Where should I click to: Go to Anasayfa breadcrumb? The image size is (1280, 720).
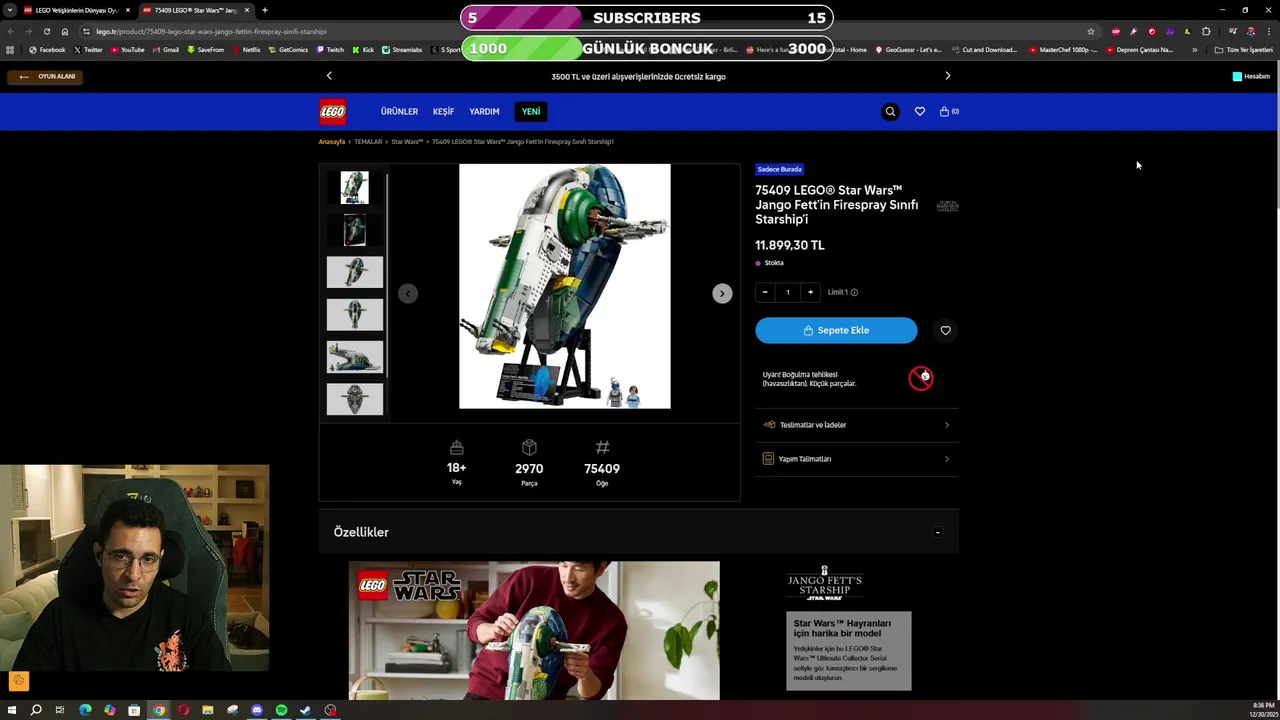click(332, 141)
